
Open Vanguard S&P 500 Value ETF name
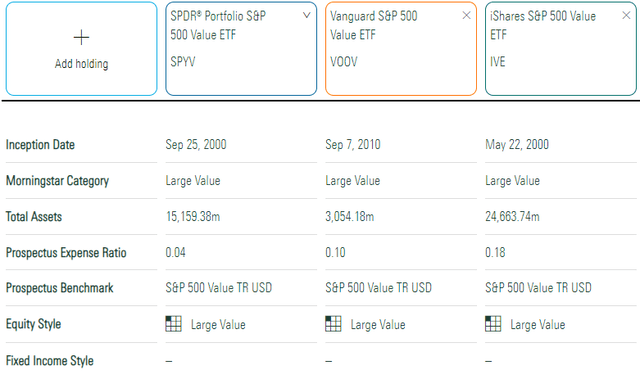point(373,25)
